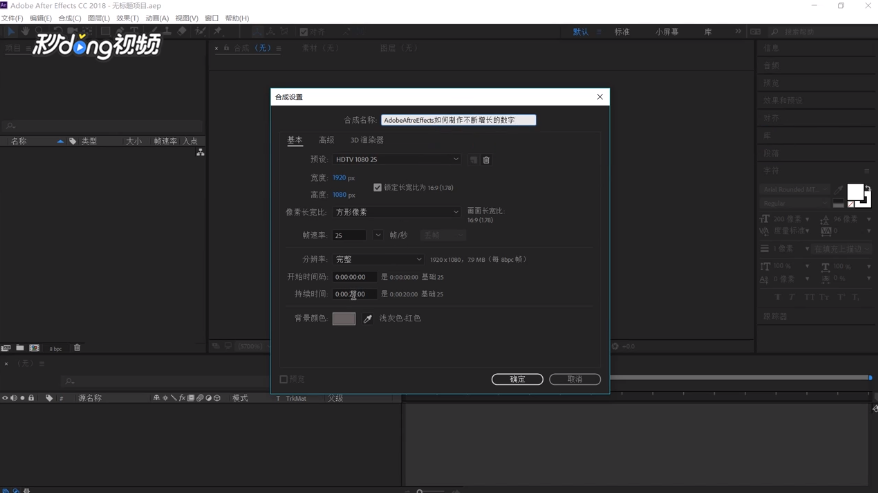The width and height of the screenshot is (878, 493).
Task: Click the trash icon beside the preset dropdown
Action: [x=486, y=160]
